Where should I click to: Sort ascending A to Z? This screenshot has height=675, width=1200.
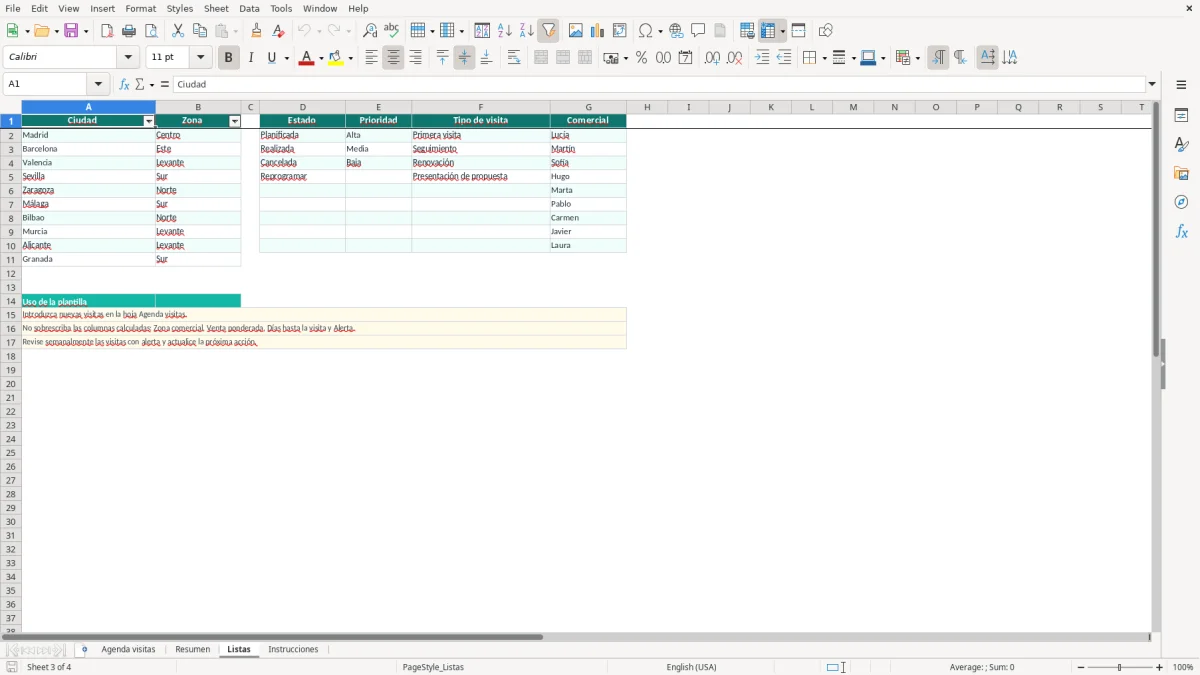coord(504,31)
